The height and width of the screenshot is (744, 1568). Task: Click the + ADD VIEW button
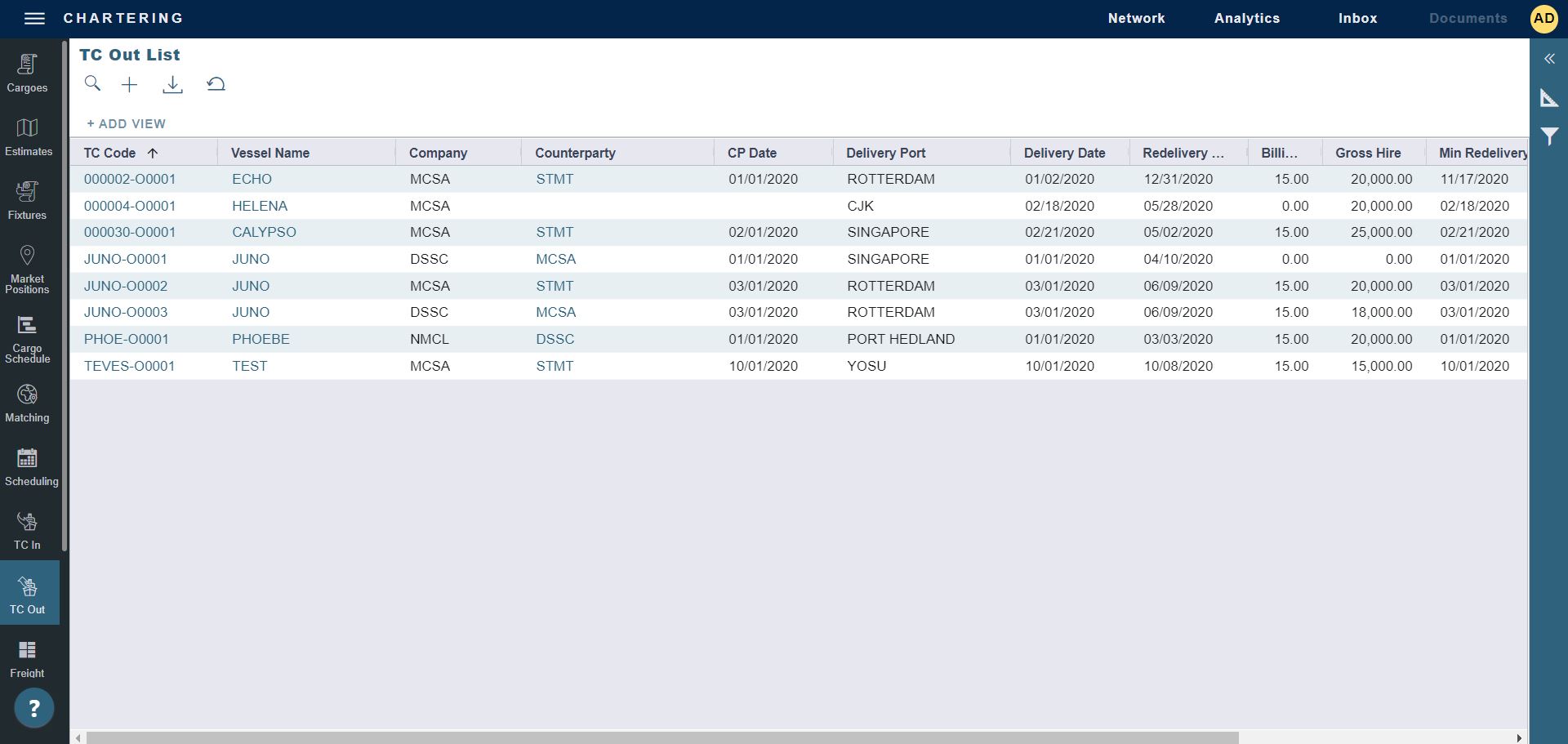click(127, 124)
